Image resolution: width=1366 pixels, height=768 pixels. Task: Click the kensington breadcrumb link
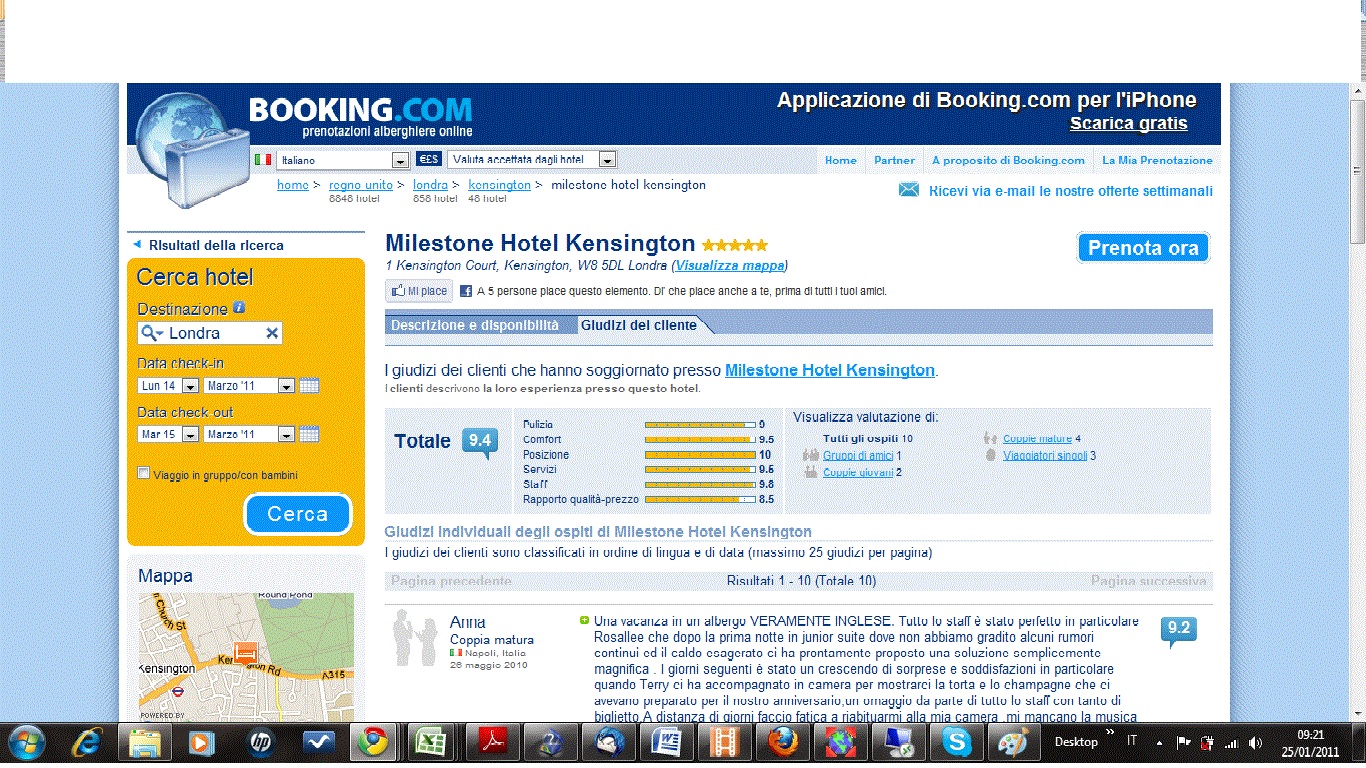[x=499, y=185]
